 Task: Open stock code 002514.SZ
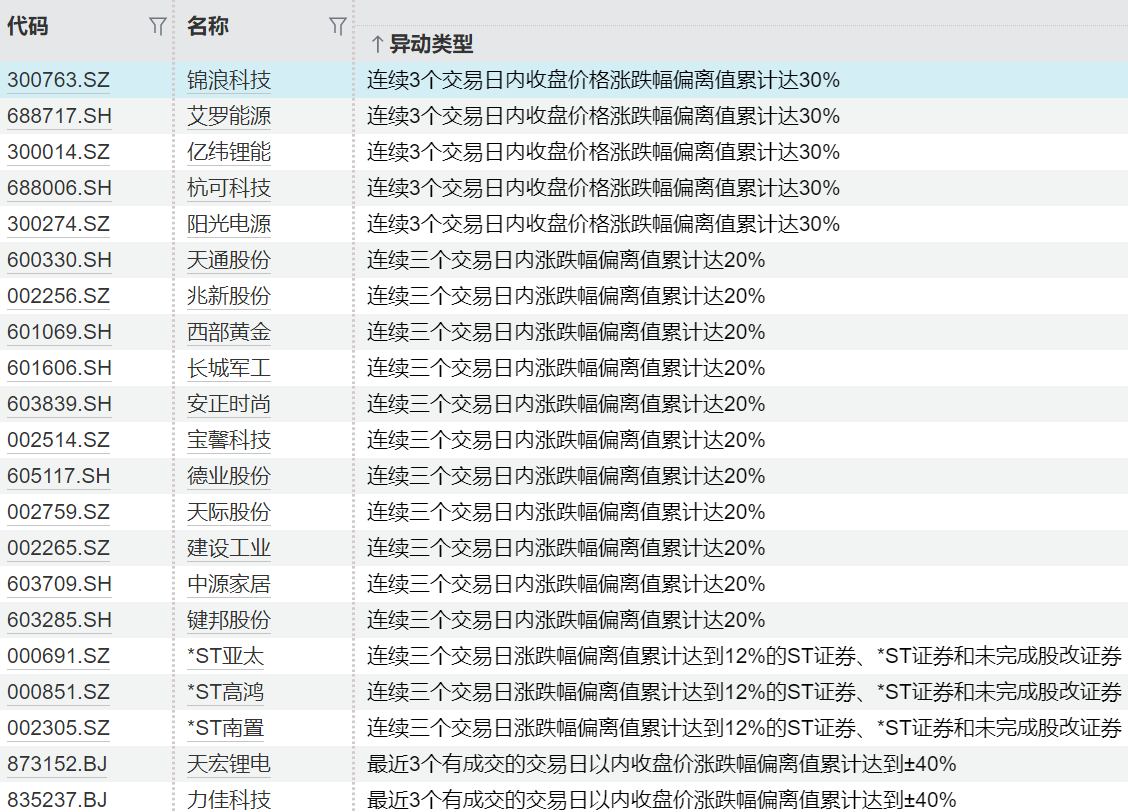click(x=58, y=439)
